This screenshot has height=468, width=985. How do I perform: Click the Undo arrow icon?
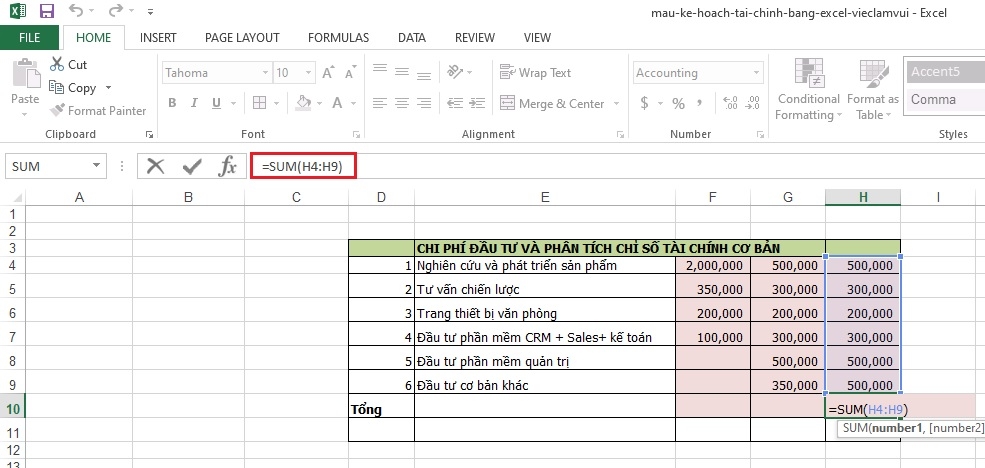point(76,11)
